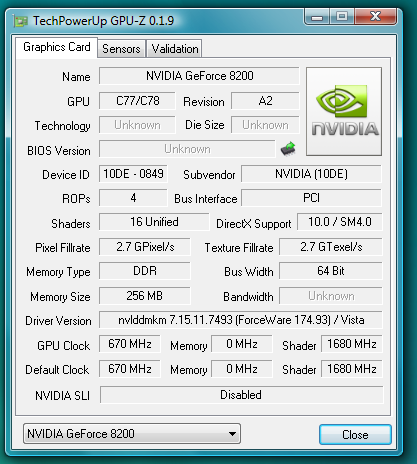Screen dimensions: 417x464
Task: Click the ROPs value 4
Action: point(133,198)
